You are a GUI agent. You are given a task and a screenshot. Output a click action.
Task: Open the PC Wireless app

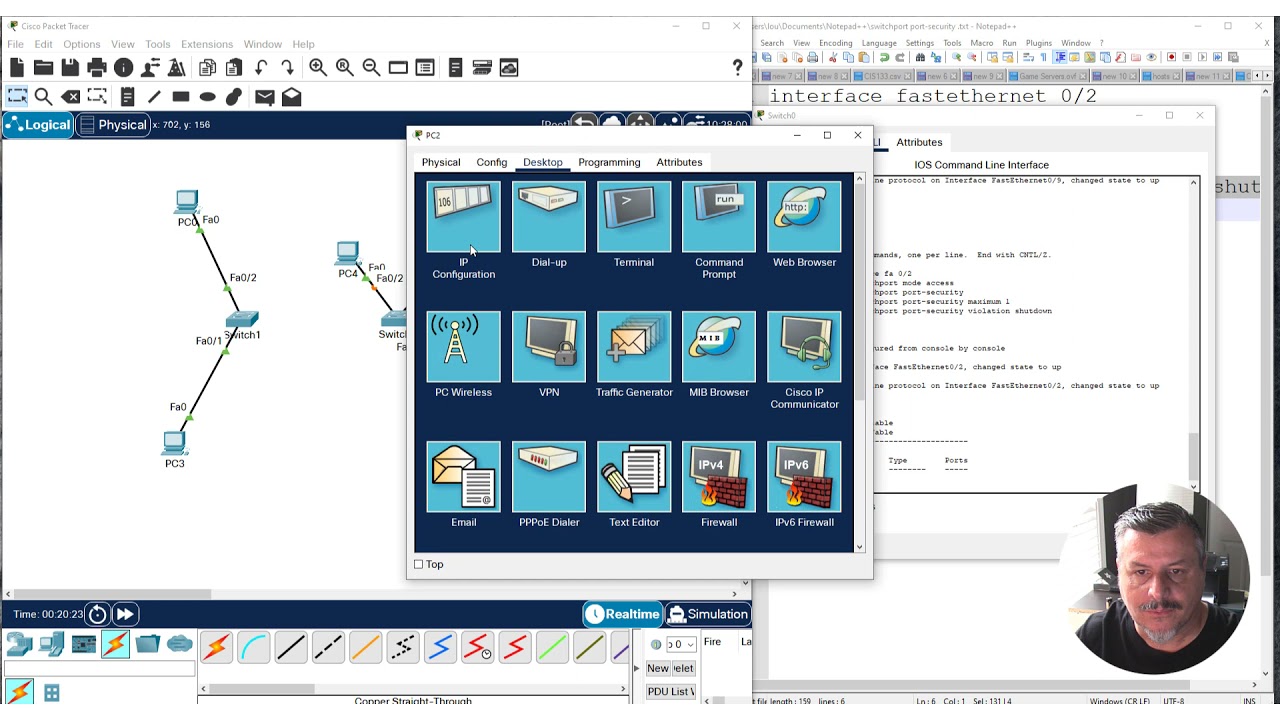click(463, 347)
